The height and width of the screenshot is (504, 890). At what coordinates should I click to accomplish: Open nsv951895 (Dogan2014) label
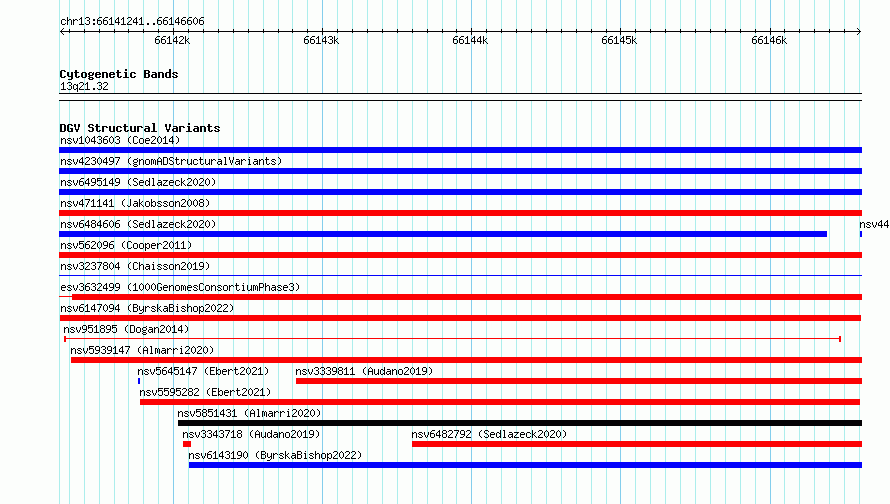tap(126, 329)
